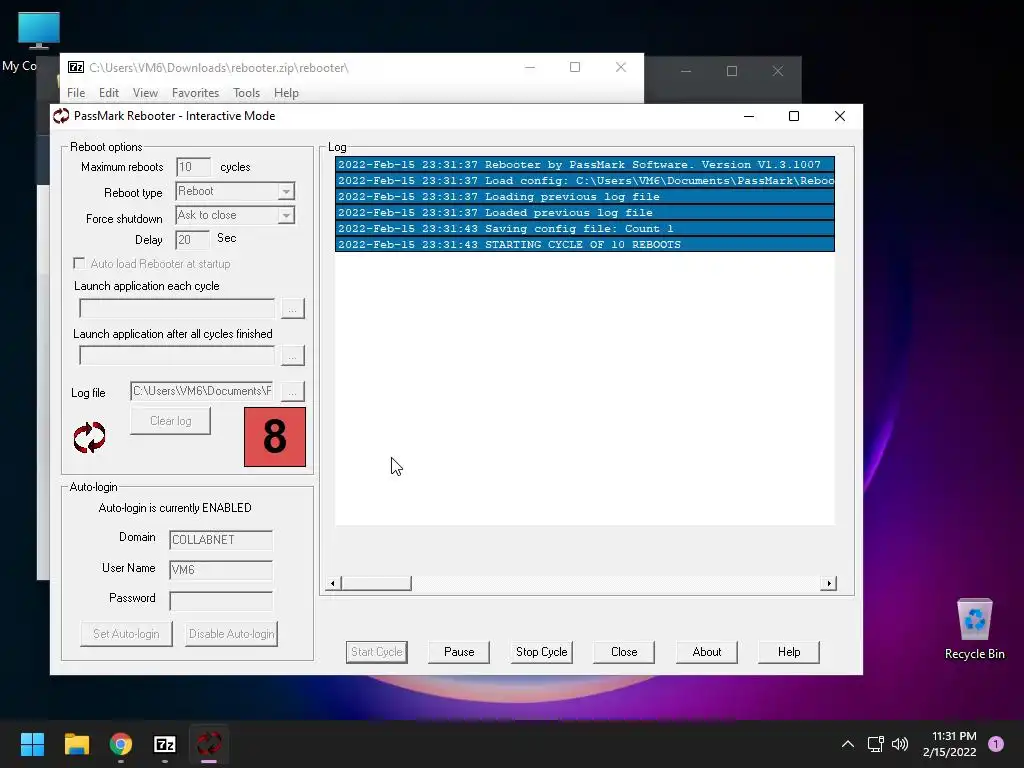Image resolution: width=1024 pixels, height=768 pixels.
Task: Open the Reboot type dropdown
Action: click(x=286, y=191)
